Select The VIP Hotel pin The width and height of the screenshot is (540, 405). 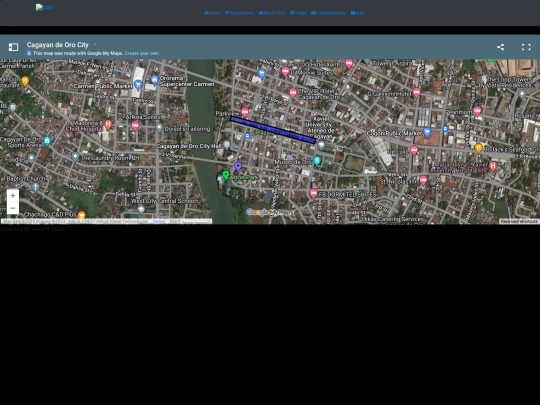pyautogui.click(x=293, y=93)
